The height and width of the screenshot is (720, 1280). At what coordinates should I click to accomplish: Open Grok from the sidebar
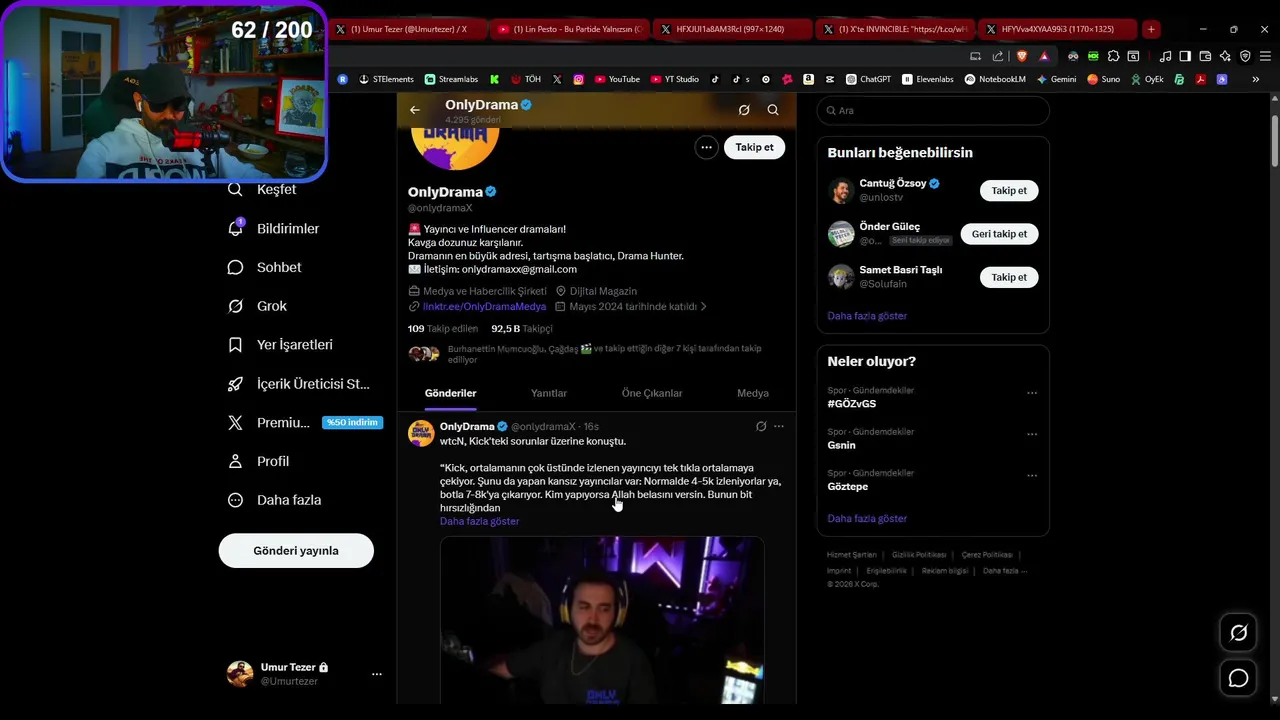(x=257, y=306)
